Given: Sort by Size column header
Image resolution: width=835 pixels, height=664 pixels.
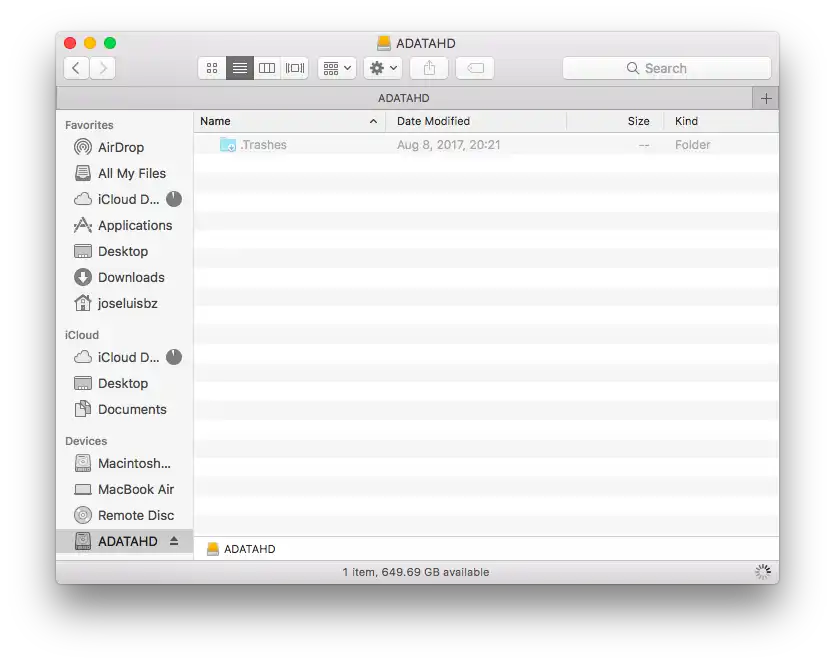Looking at the screenshot, I should 615,121.
